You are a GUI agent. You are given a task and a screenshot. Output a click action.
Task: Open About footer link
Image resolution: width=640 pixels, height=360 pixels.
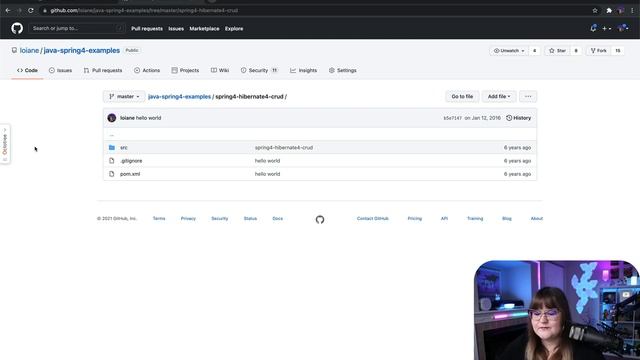pyautogui.click(x=537, y=218)
